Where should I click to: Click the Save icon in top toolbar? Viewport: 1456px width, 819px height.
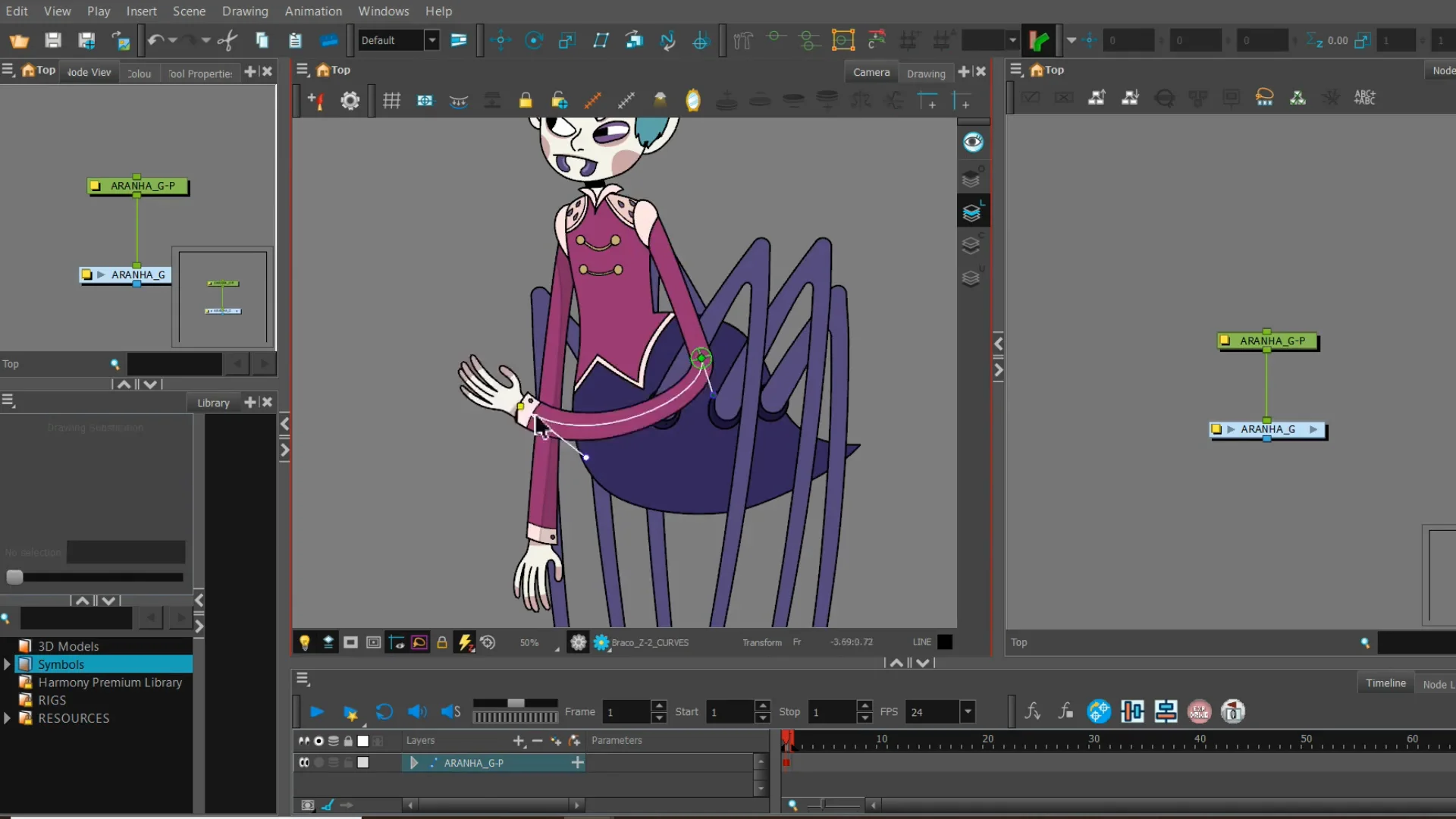point(52,40)
